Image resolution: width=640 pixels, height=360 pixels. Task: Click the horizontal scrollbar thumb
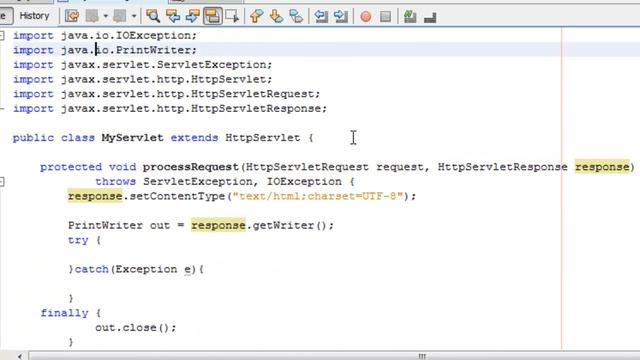point(422,356)
